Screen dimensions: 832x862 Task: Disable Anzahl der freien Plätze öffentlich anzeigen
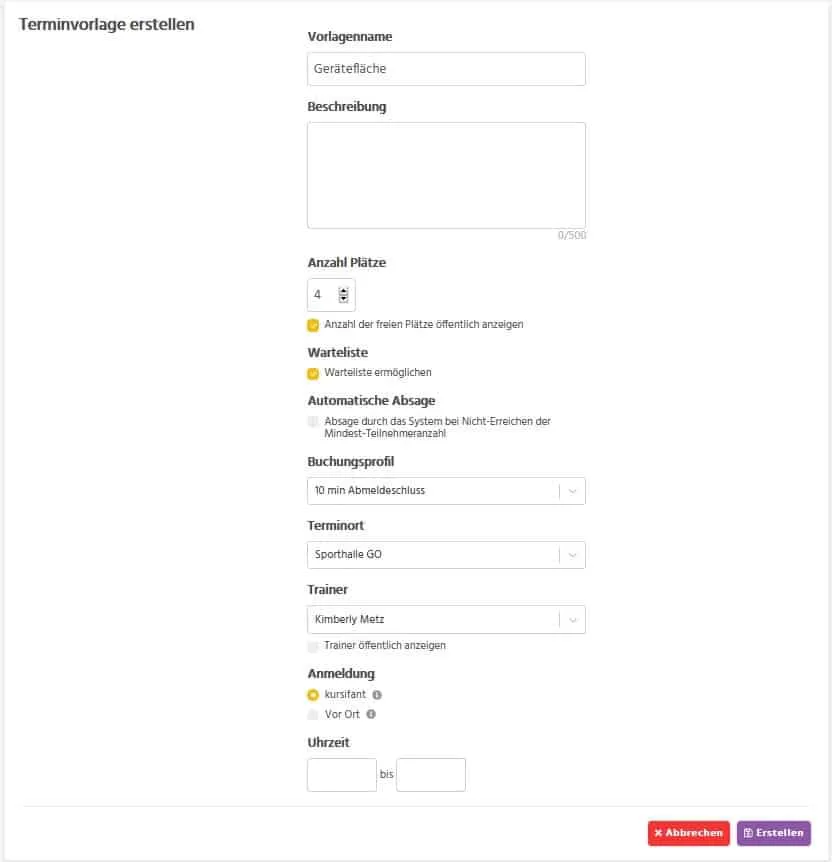pyautogui.click(x=313, y=325)
